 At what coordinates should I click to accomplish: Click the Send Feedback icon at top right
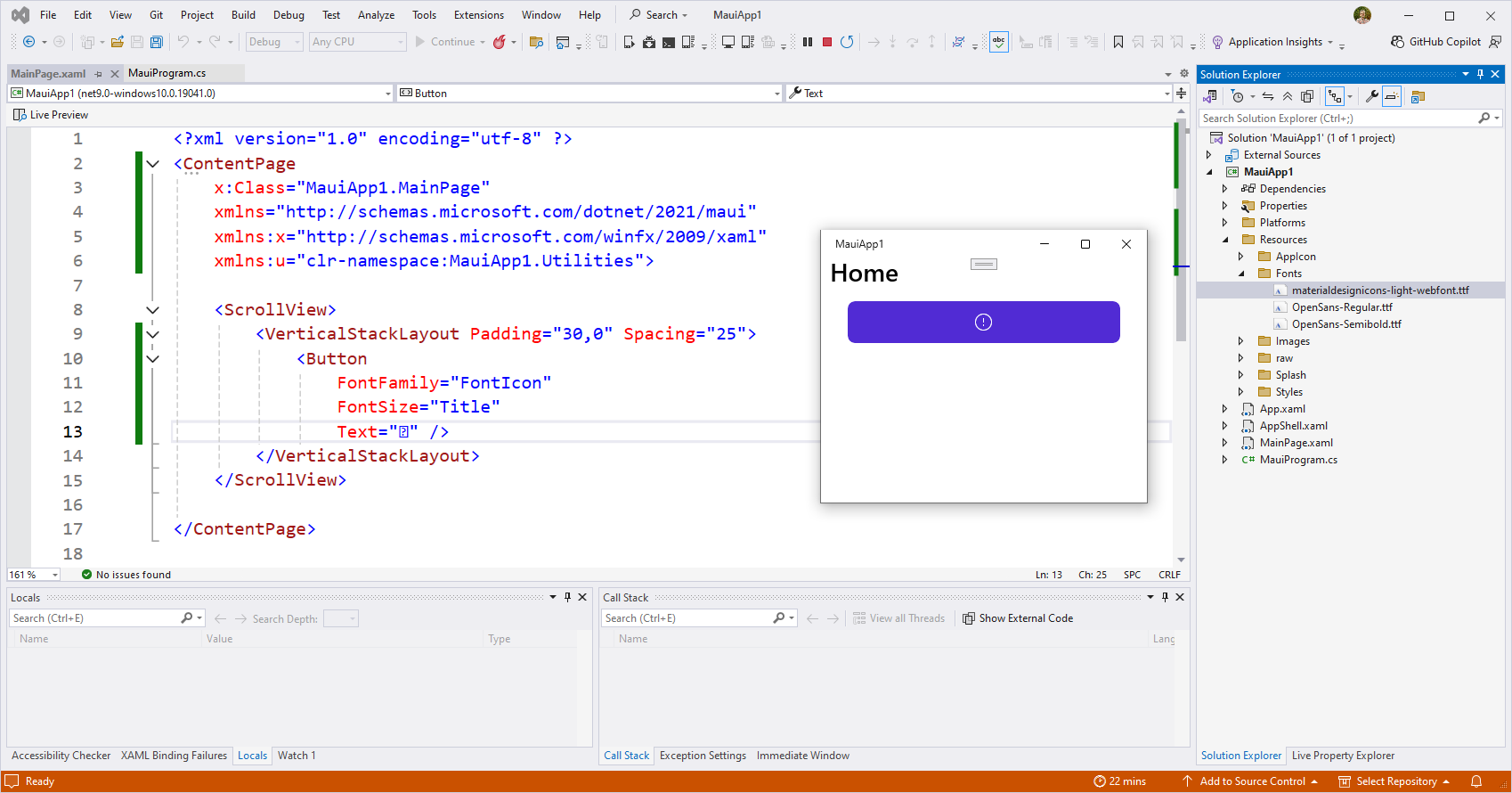(1495, 42)
